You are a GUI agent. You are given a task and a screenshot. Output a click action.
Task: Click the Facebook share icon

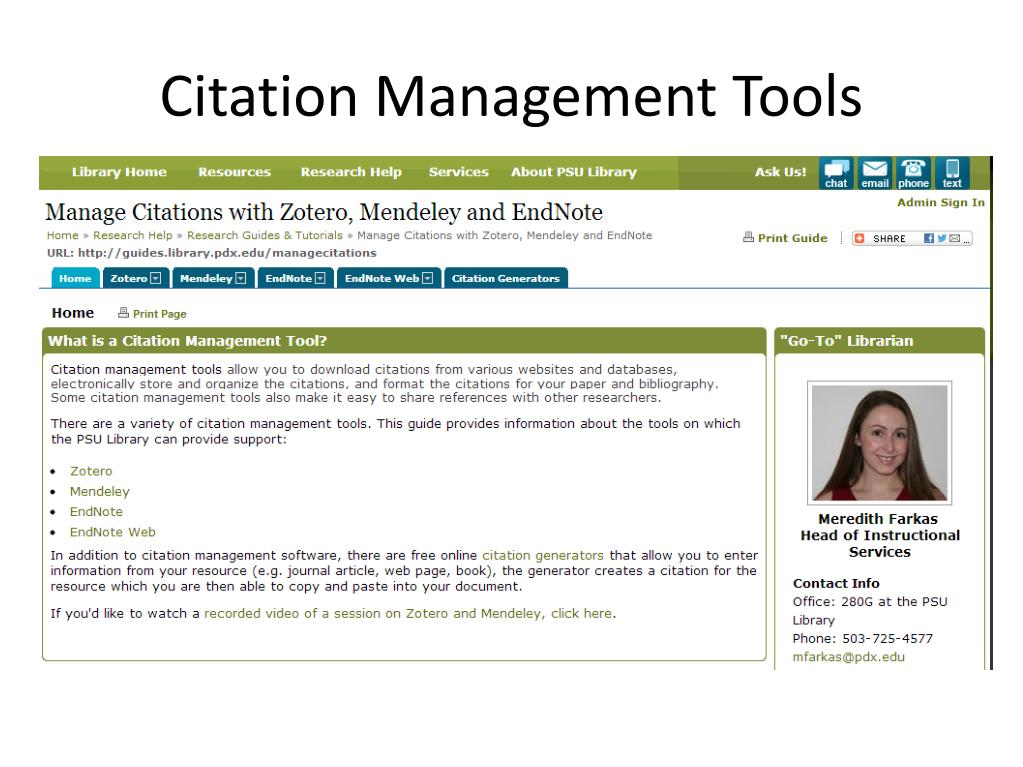coord(928,239)
